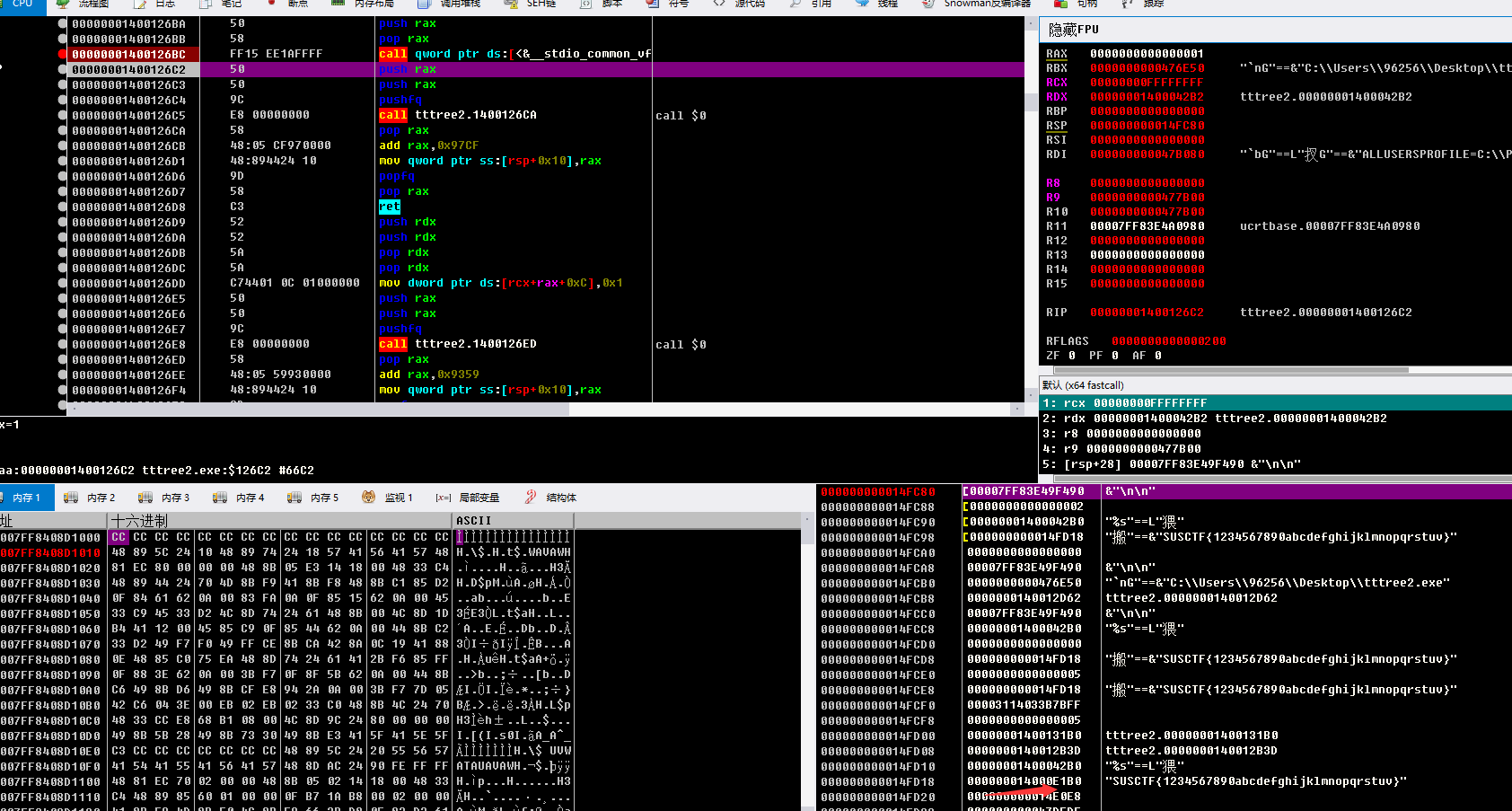Open the 默认 (x64 fastcall) calling convention dropdown

click(x=1275, y=385)
